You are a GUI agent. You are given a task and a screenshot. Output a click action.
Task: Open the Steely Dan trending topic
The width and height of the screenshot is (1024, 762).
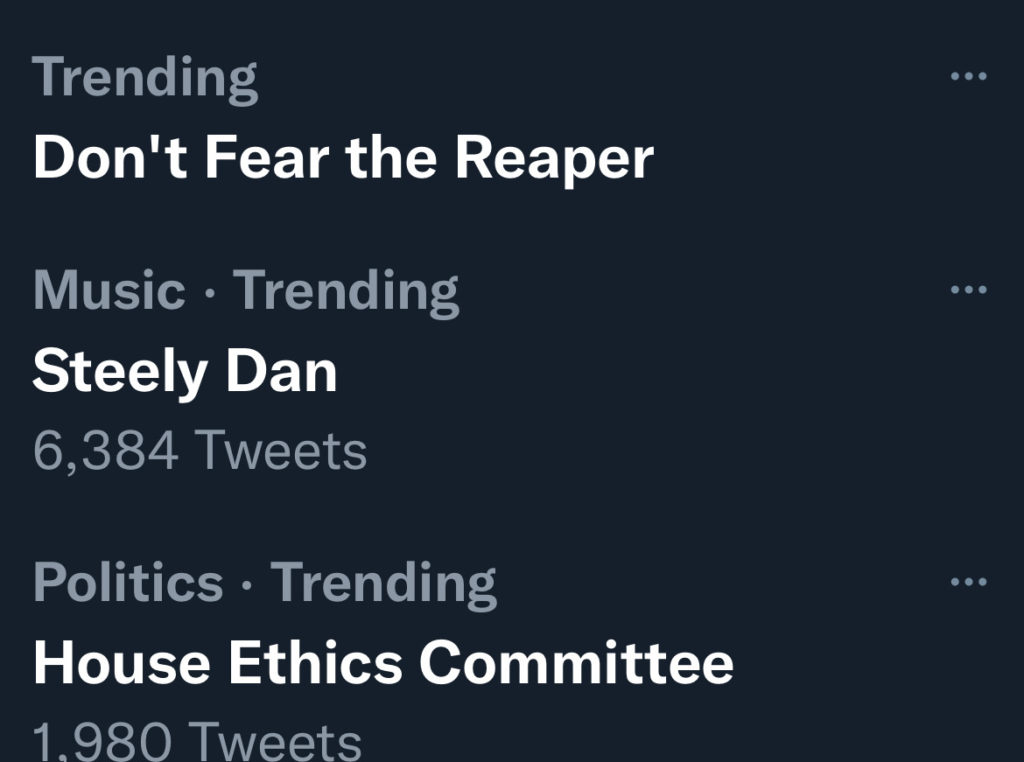pos(184,371)
